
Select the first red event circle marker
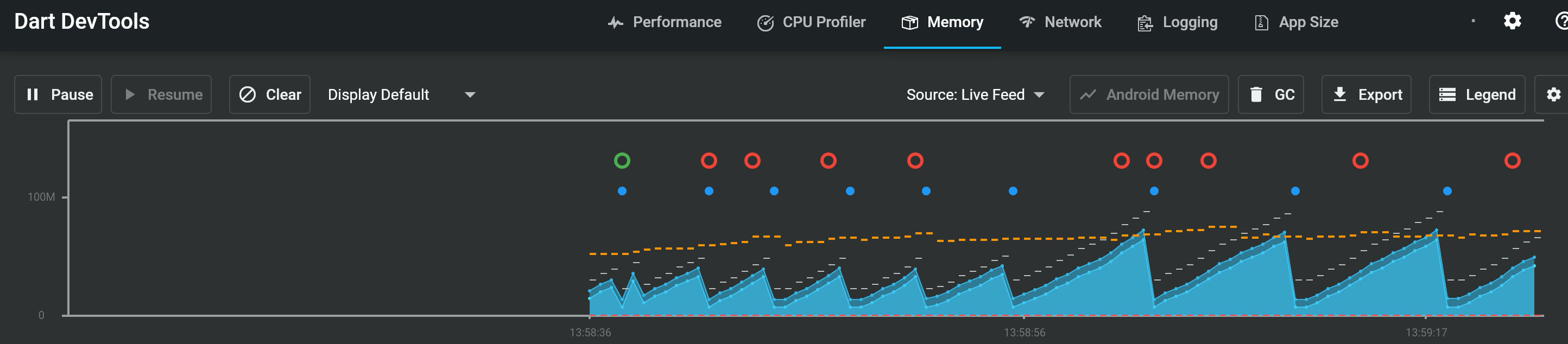point(709,161)
